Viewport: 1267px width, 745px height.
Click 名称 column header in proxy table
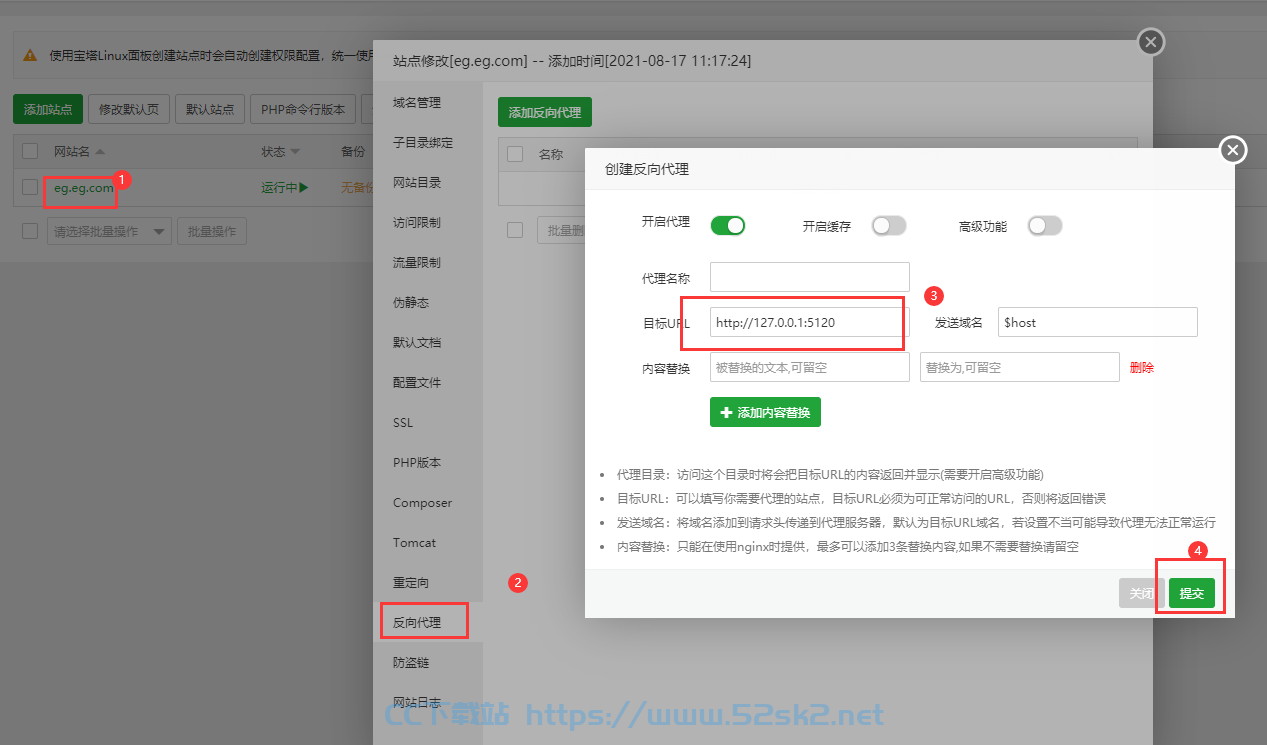(551, 154)
